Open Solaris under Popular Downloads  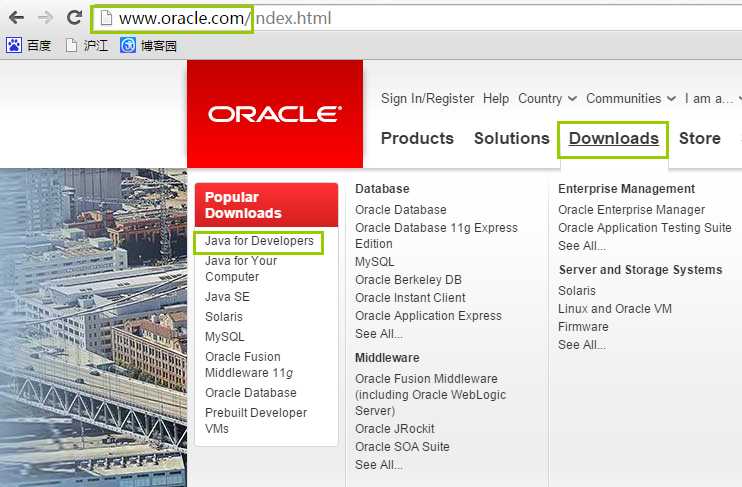coord(223,317)
